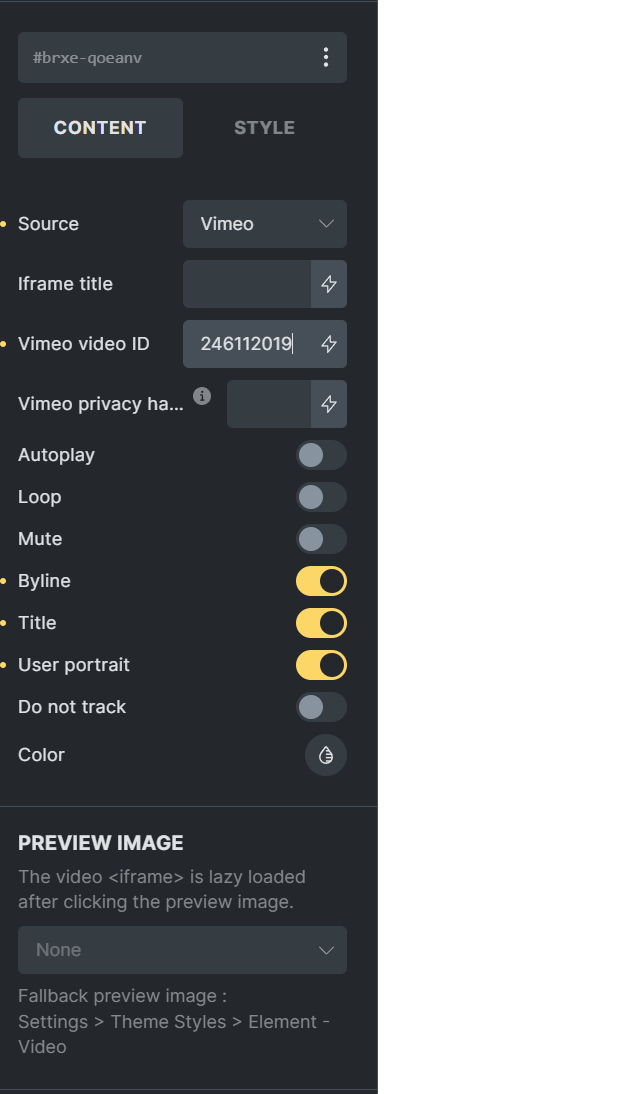Click the Vimeo video ID field

(247, 344)
